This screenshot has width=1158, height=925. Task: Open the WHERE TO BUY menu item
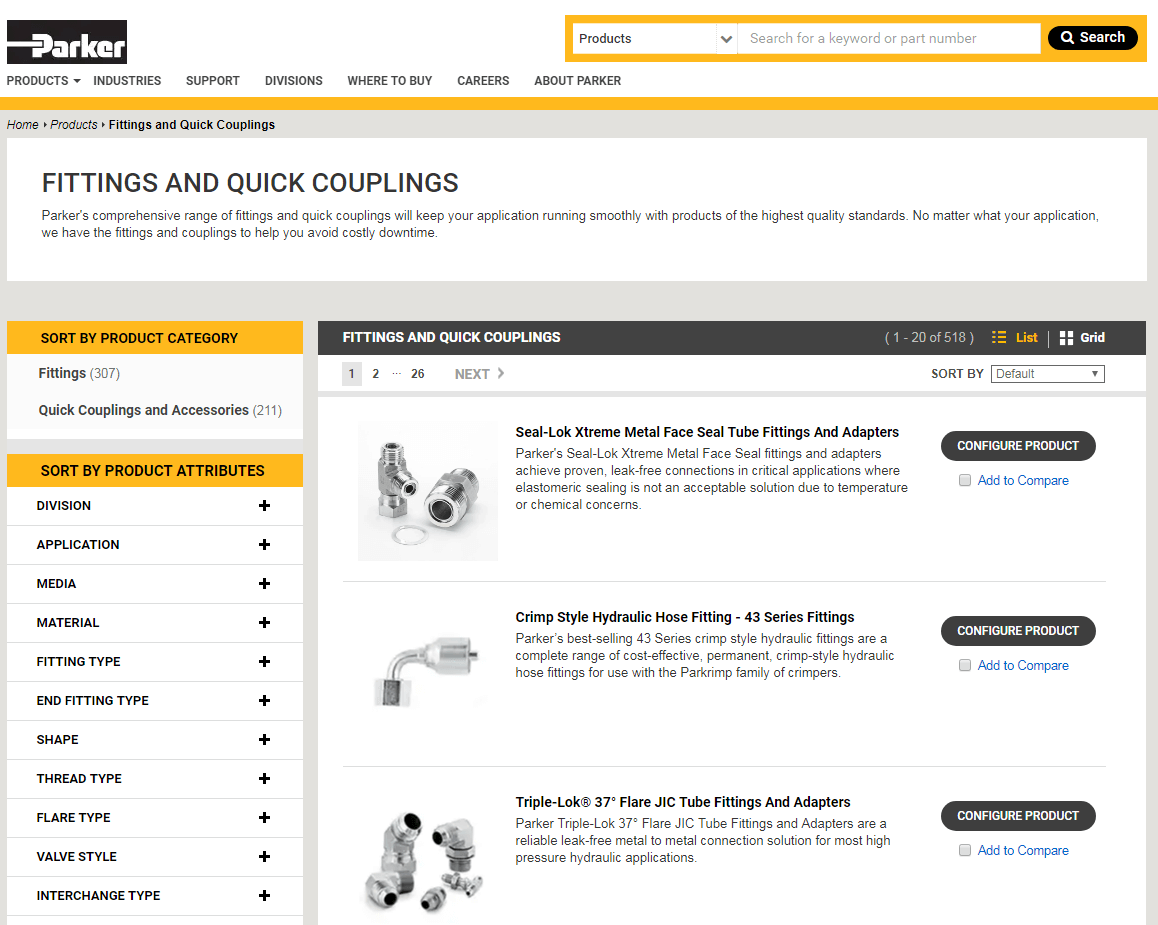389,80
